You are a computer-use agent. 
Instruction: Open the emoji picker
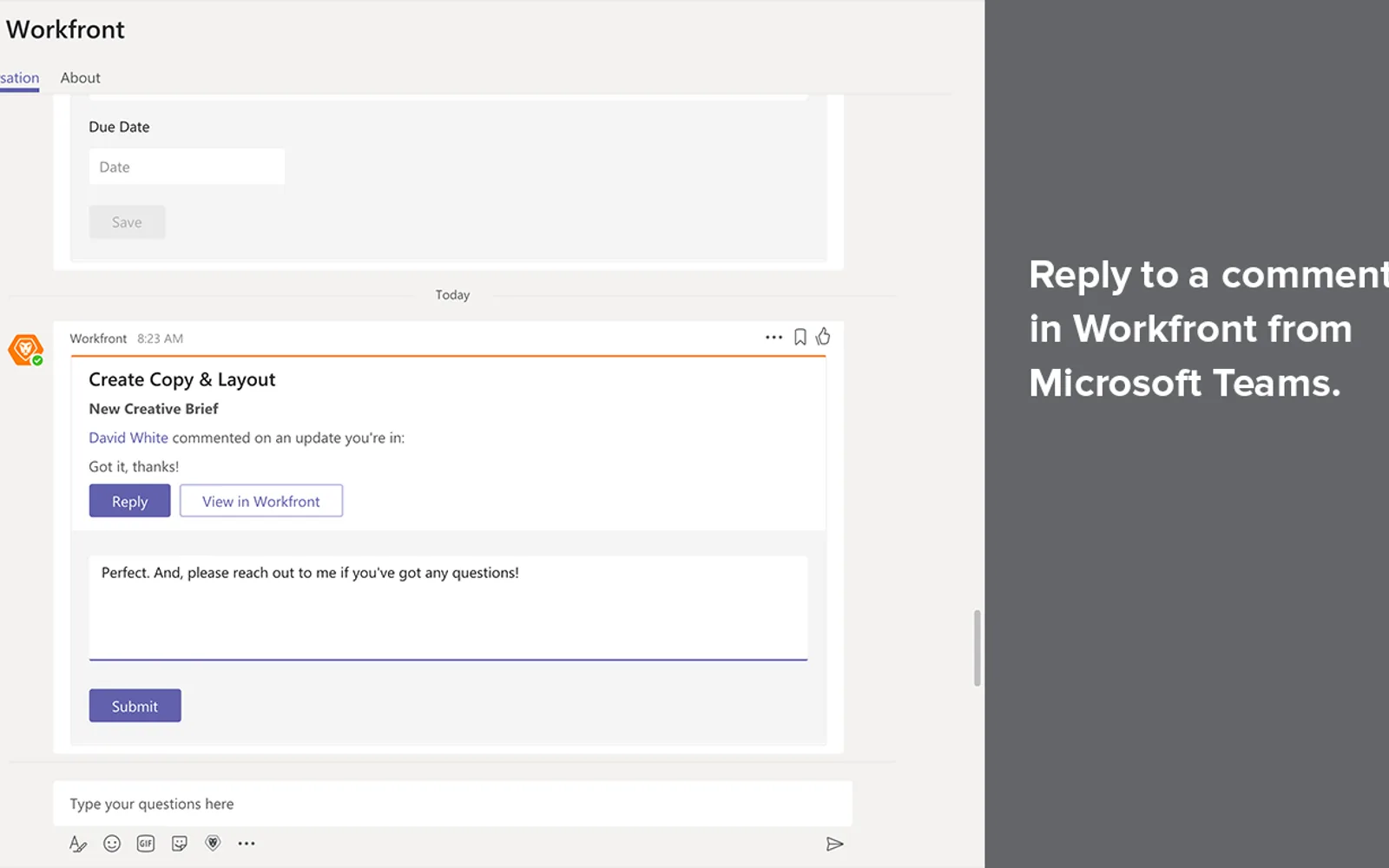coord(112,844)
